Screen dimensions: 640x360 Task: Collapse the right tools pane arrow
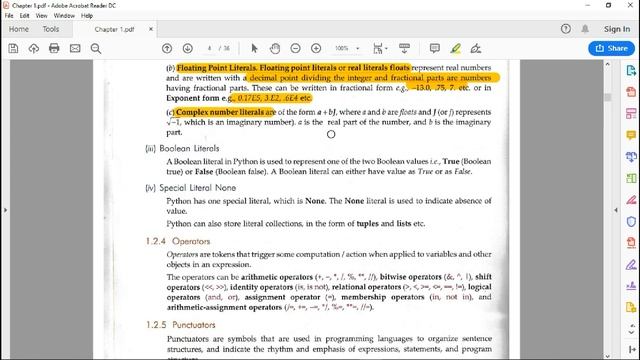coord(616,210)
